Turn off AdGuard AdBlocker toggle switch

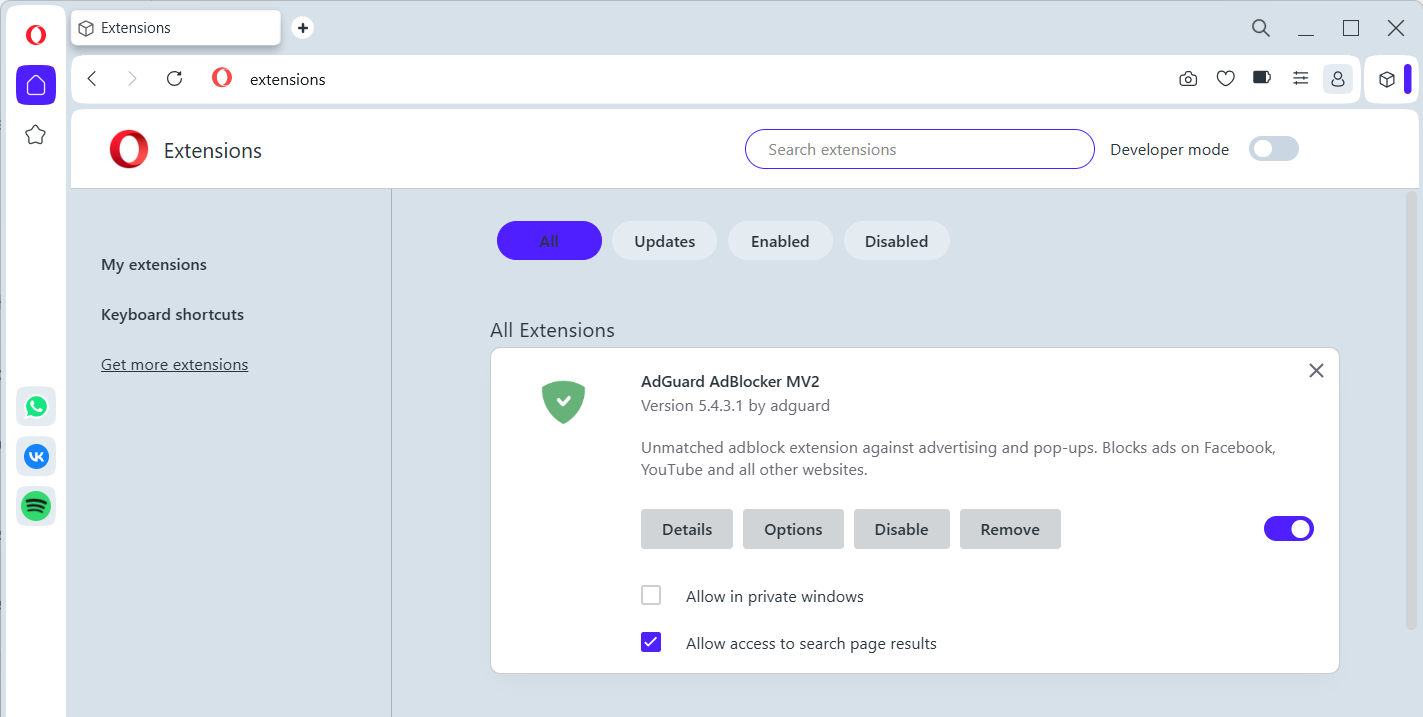pos(1289,529)
